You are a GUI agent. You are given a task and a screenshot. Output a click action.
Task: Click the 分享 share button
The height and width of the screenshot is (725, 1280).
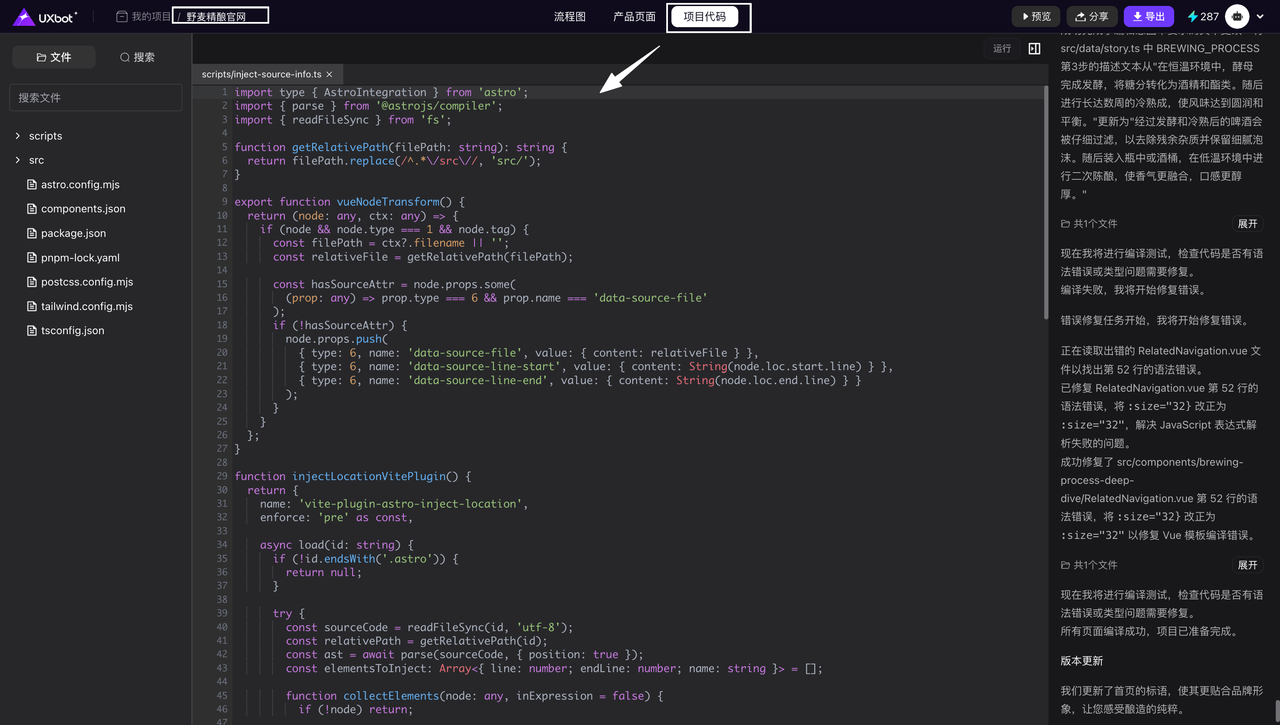click(1091, 16)
